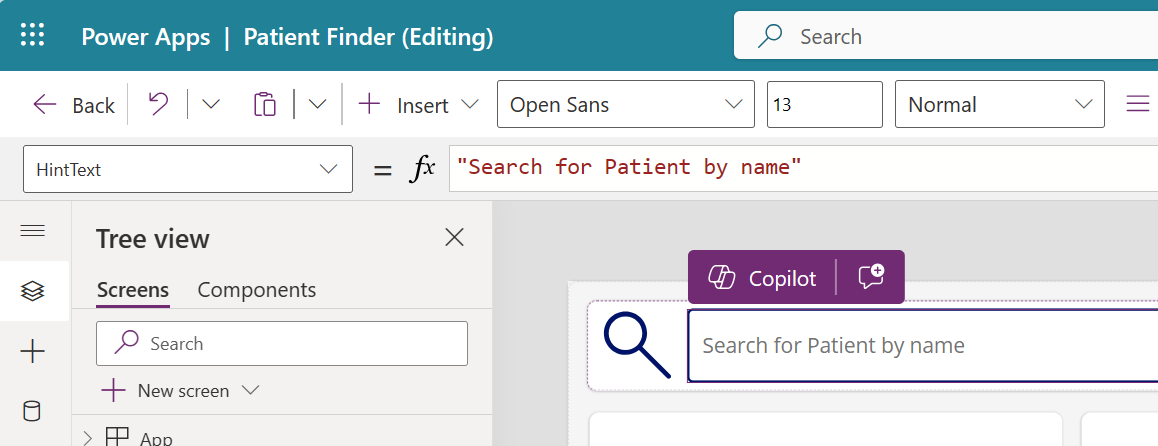Click the top Power Apps Search box
Viewport: 1158px width, 446px height.
[945, 36]
